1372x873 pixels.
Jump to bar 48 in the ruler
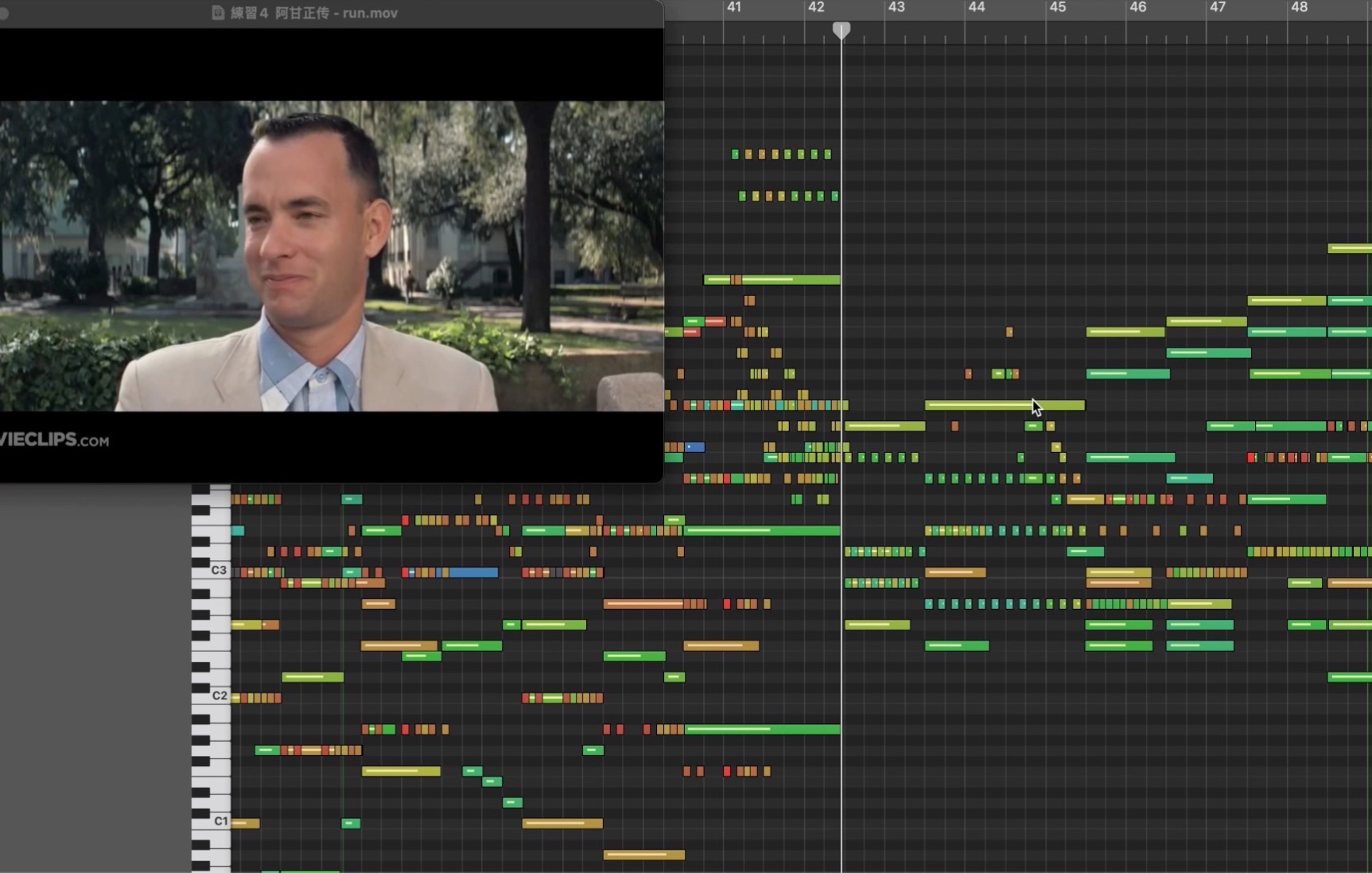[x=1299, y=7]
